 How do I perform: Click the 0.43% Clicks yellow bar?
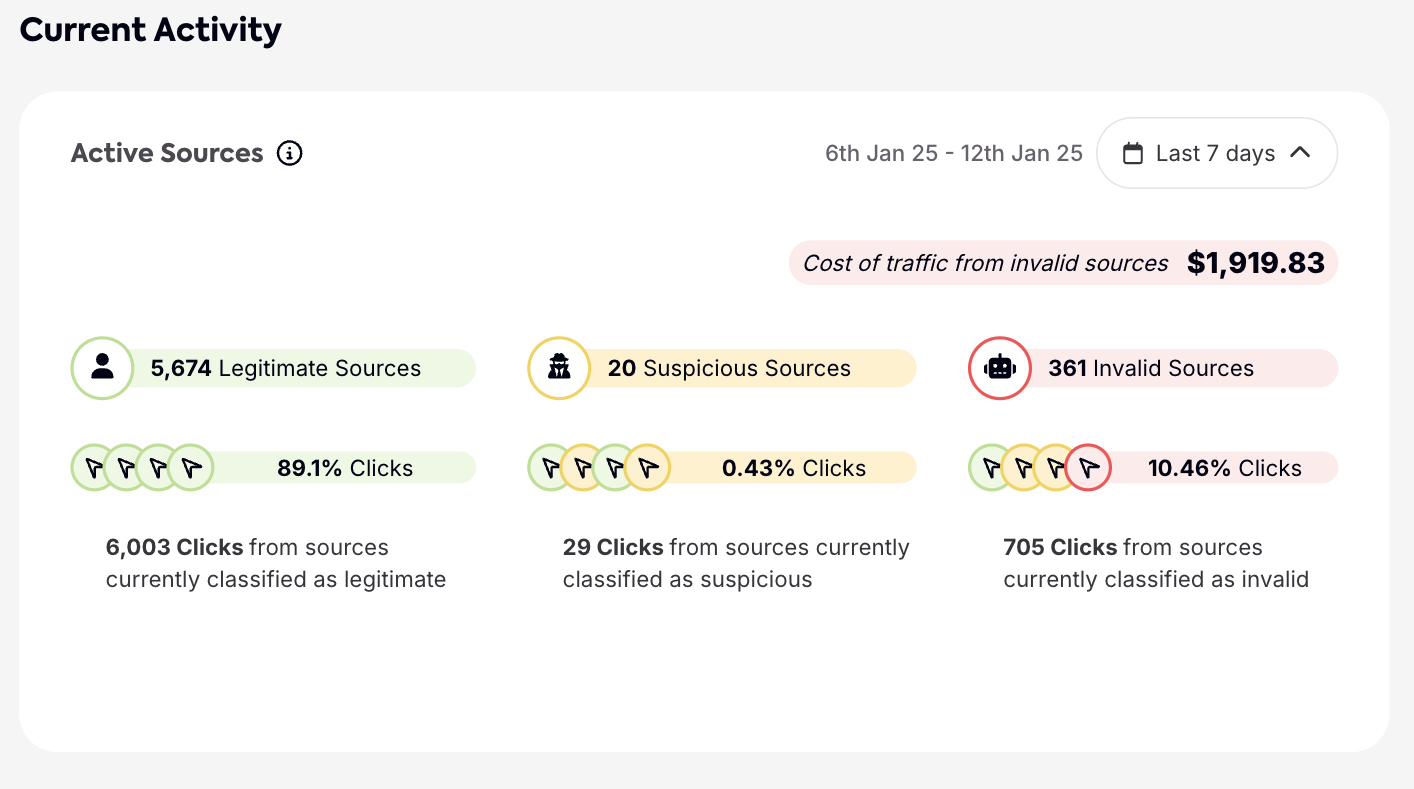(x=794, y=468)
